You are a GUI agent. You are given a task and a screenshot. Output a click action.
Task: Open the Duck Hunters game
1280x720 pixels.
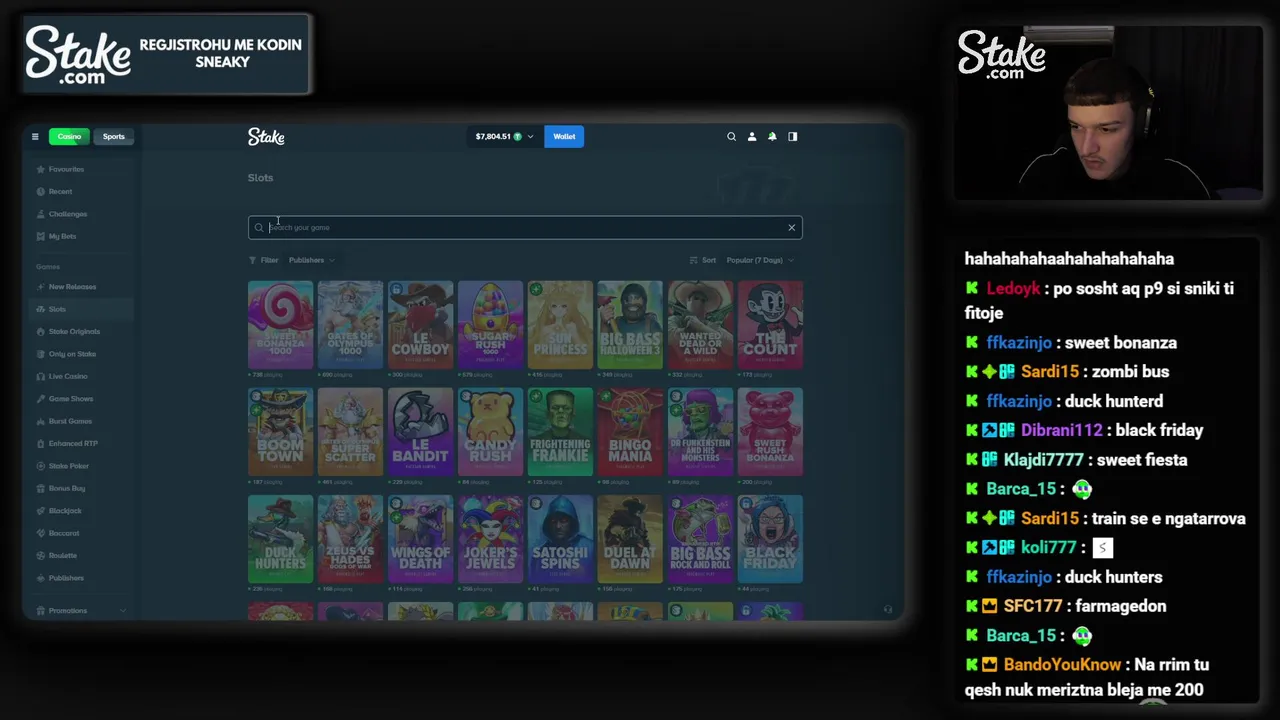click(x=280, y=539)
